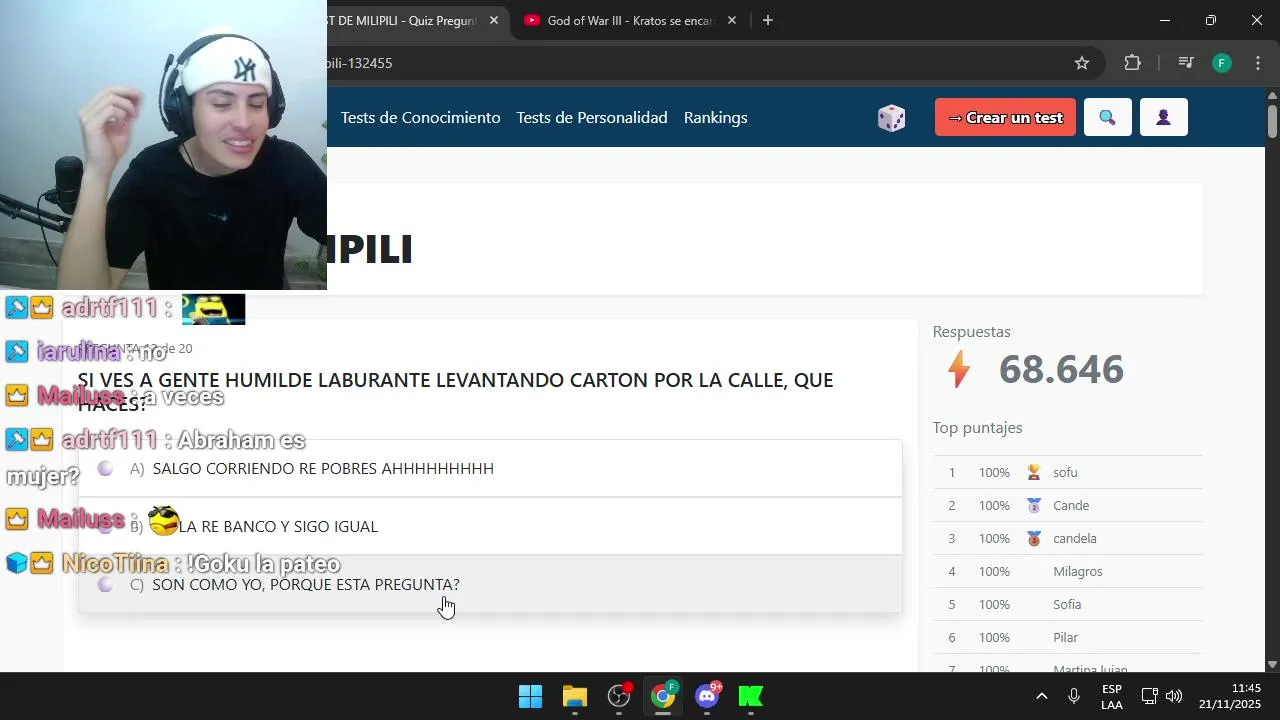Open the Kick app taskbar icon
Image resolution: width=1280 pixels, height=720 pixels.
(x=751, y=696)
